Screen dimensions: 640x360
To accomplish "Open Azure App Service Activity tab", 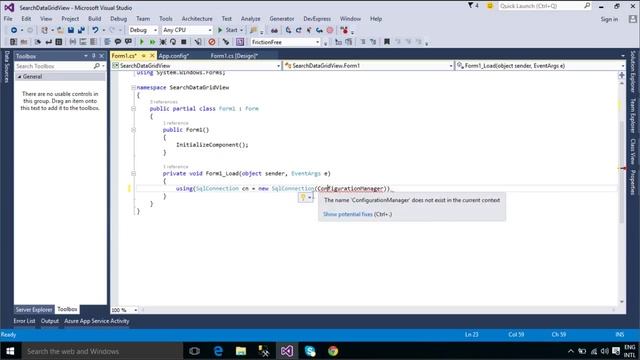I will click(x=97, y=321).
